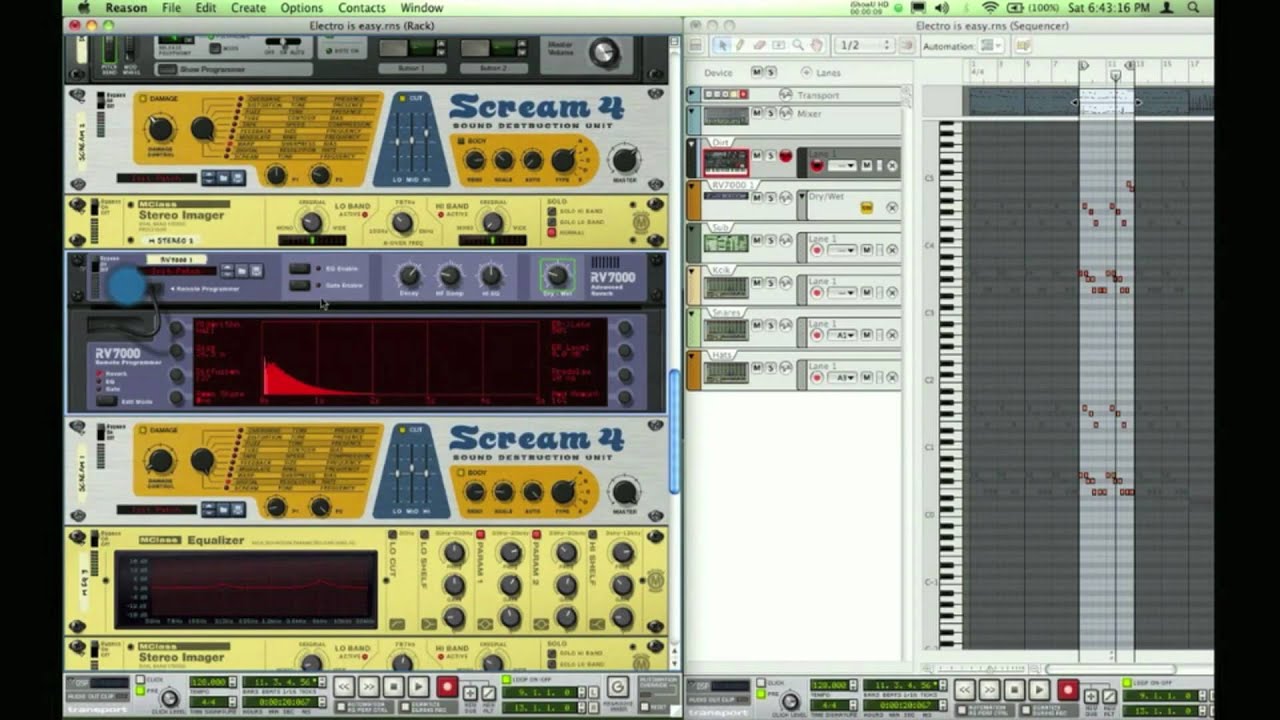Mute the Mixer track
The height and width of the screenshot is (720, 1280).
pos(757,114)
